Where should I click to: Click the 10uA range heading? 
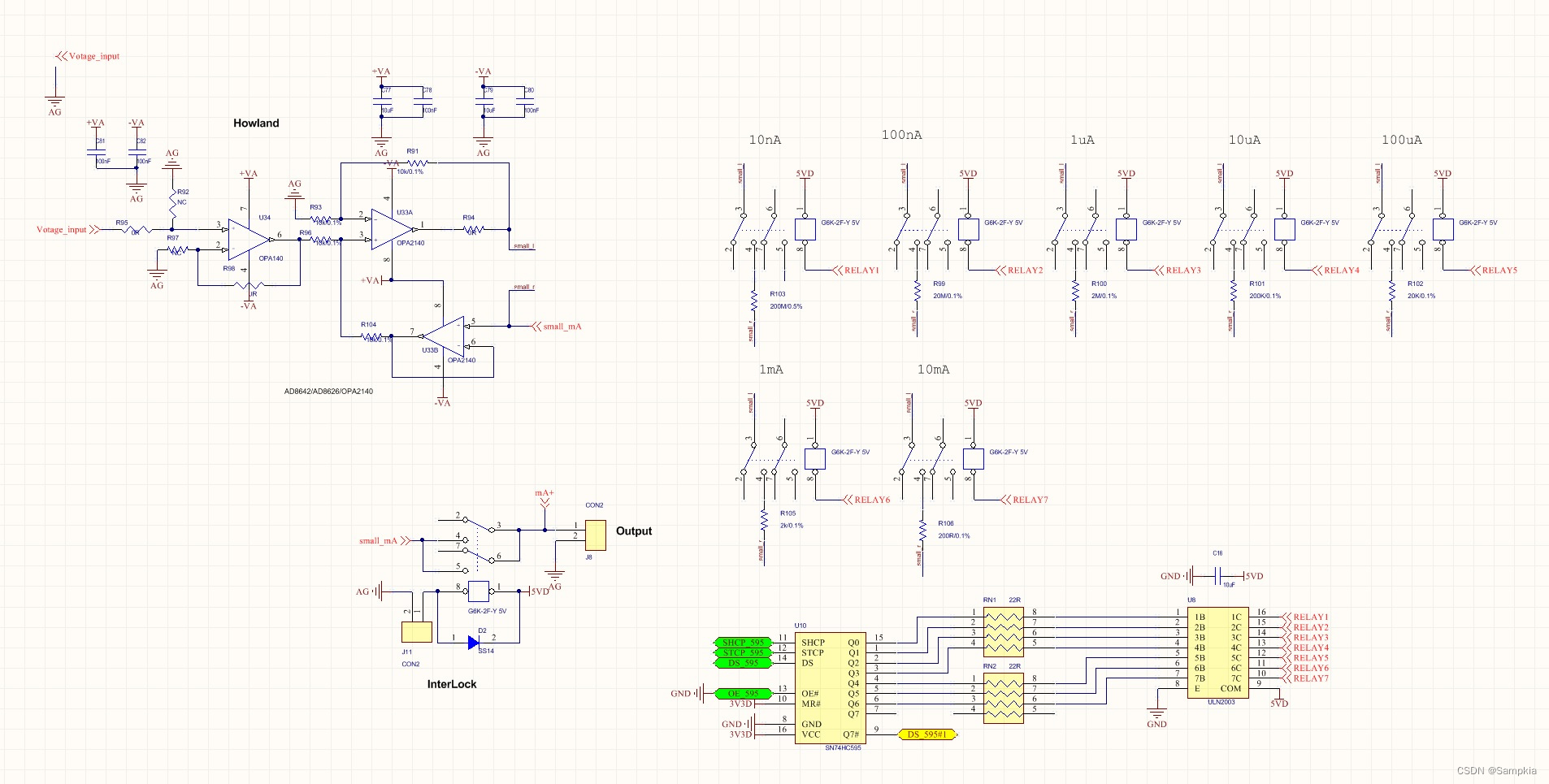1244,140
